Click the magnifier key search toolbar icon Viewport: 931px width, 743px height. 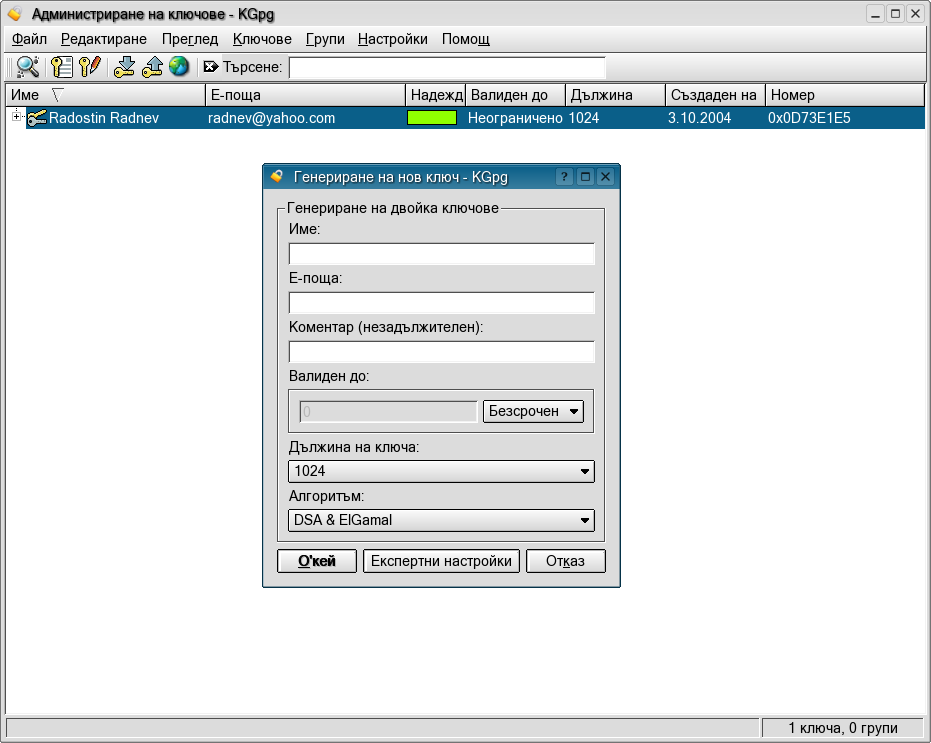point(27,67)
